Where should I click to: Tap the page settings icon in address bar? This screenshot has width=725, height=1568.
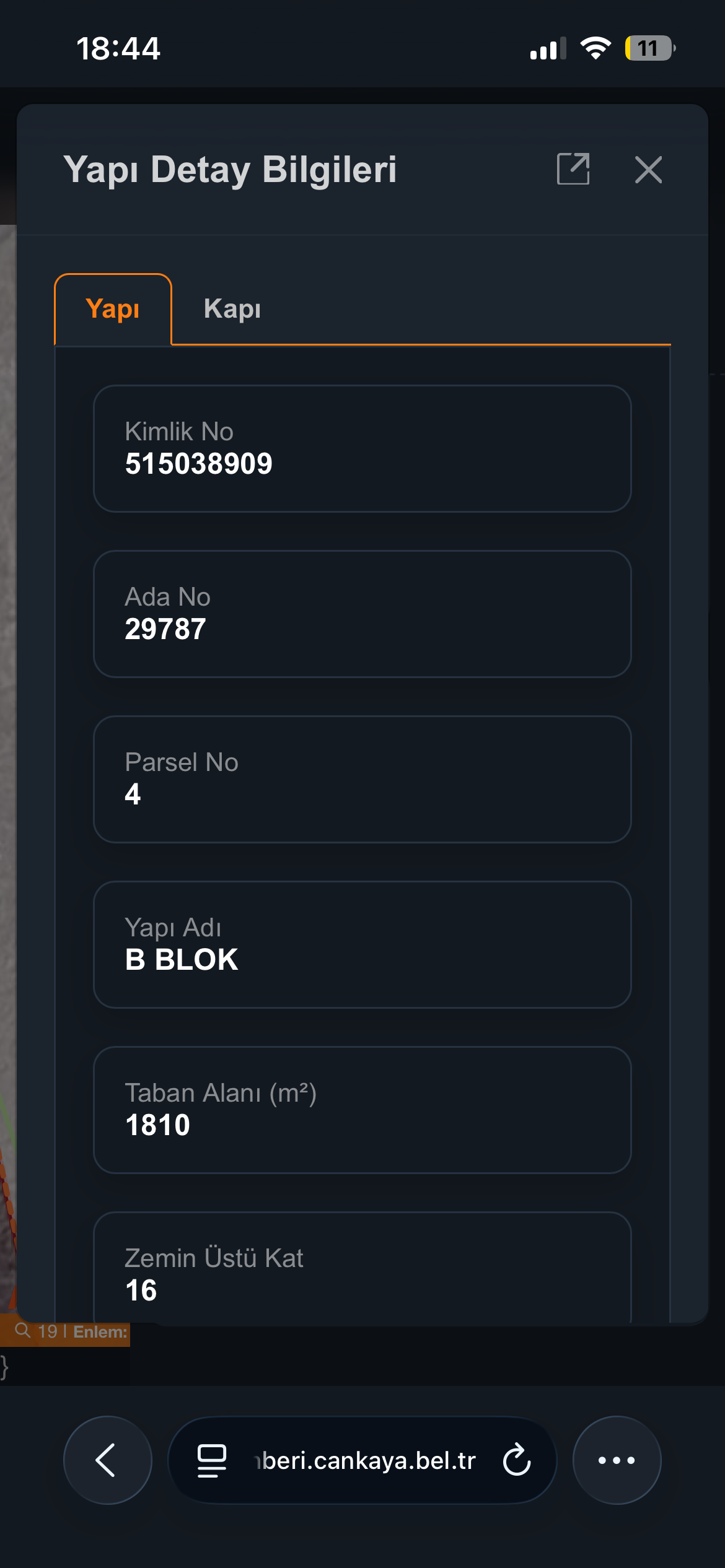click(212, 1460)
